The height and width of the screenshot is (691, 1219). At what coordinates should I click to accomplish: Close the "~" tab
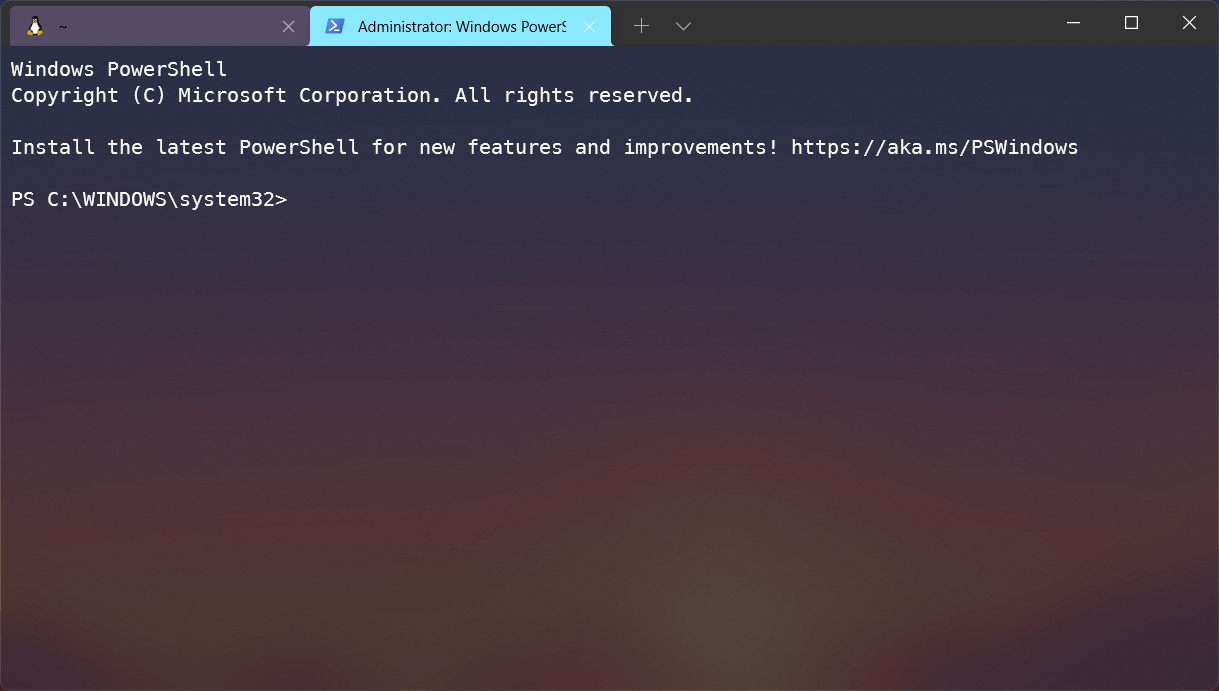[x=289, y=26]
